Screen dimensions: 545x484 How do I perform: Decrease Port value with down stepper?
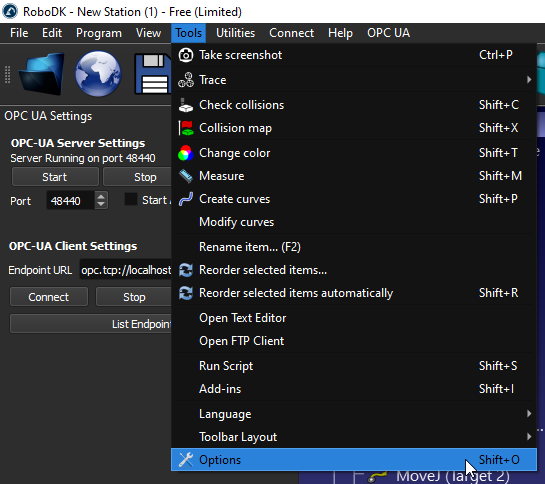tap(101, 204)
